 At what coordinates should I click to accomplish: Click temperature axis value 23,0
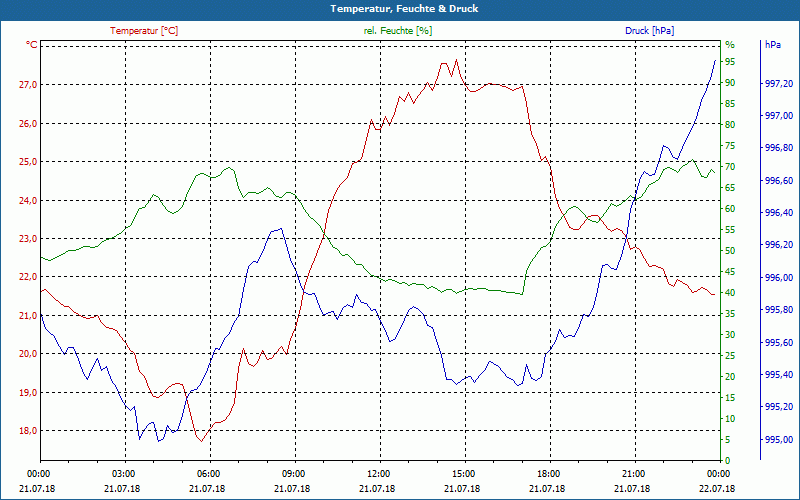tap(28, 239)
